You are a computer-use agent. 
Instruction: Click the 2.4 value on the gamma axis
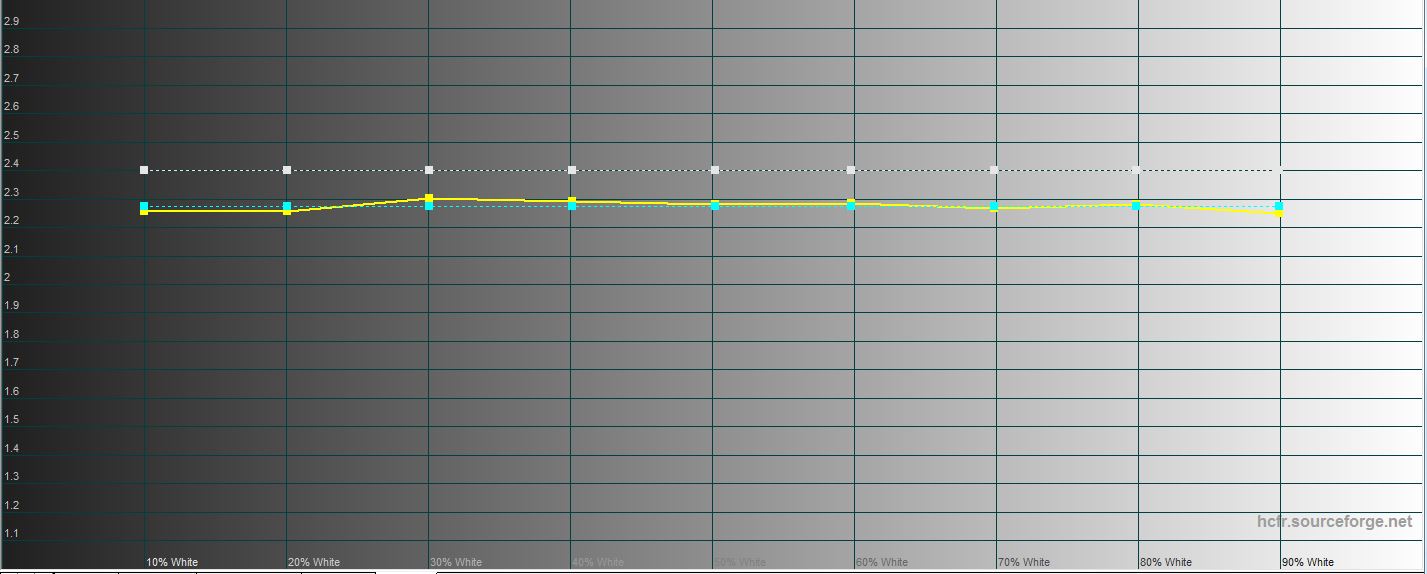pos(12,164)
